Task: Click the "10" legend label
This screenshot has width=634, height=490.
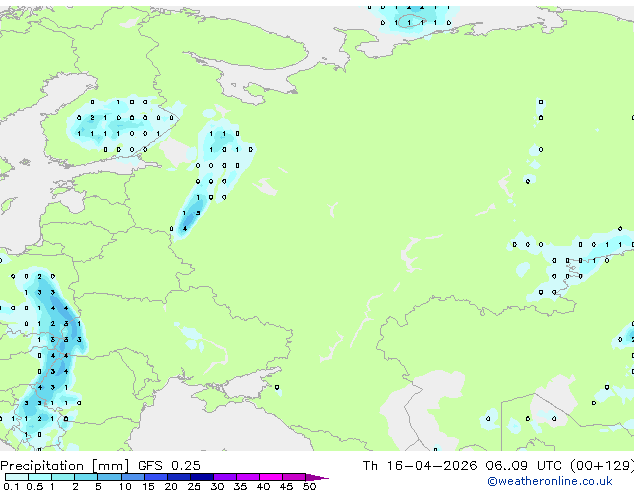Action: pyautogui.click(x=125, y=486)
